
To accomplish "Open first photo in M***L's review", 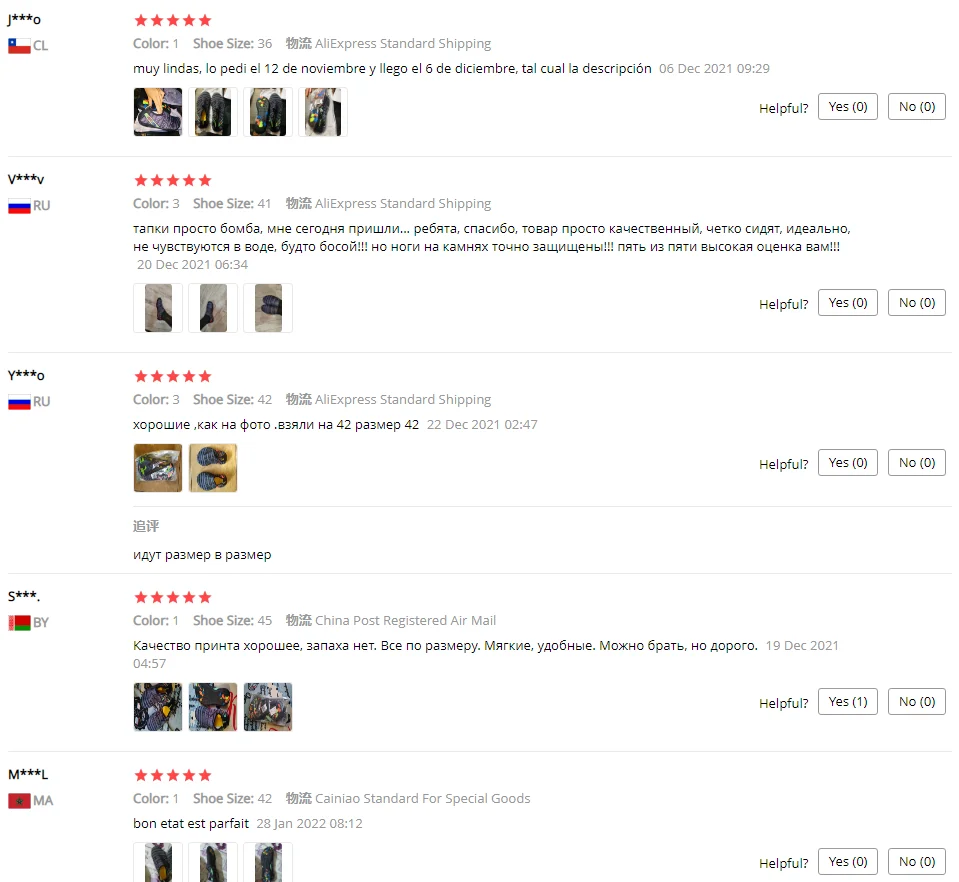I will pyautogui.click(x=158, y=862).
